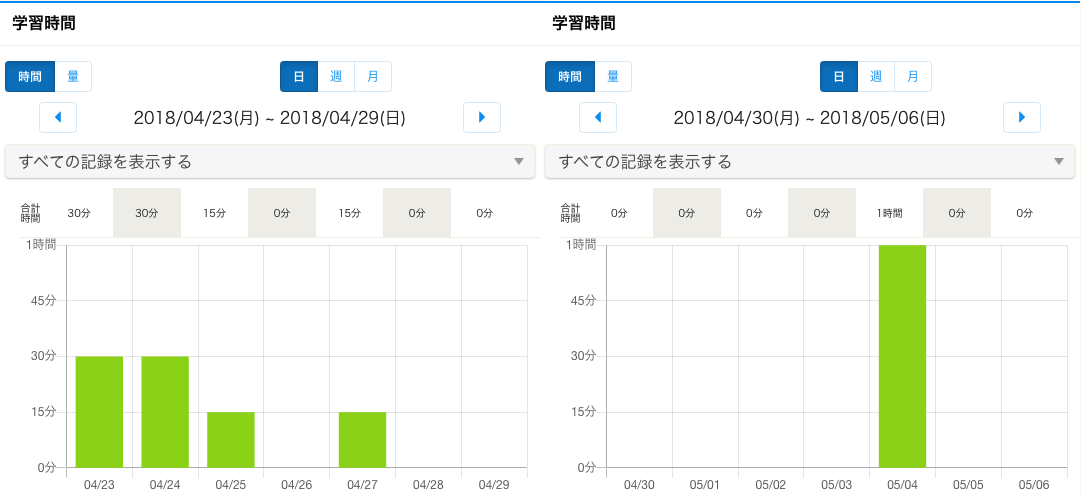Go to previous week in left panel
The width and height of the screenshot is (1081, 498).
58,117
